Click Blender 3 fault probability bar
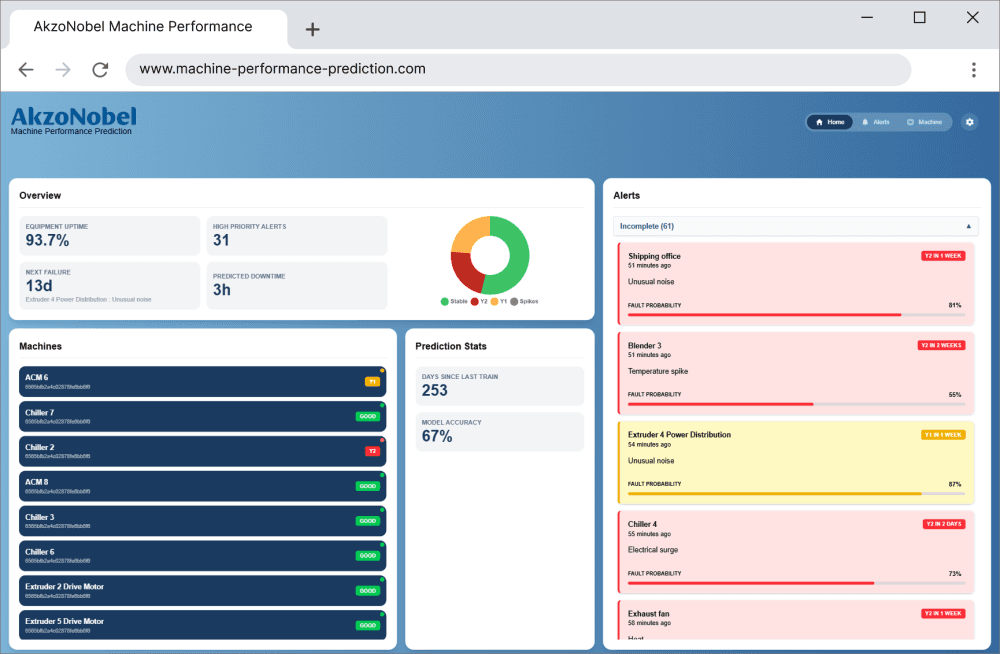The width and height of the screenshot is (1000, 654). (x=796, y=404)
